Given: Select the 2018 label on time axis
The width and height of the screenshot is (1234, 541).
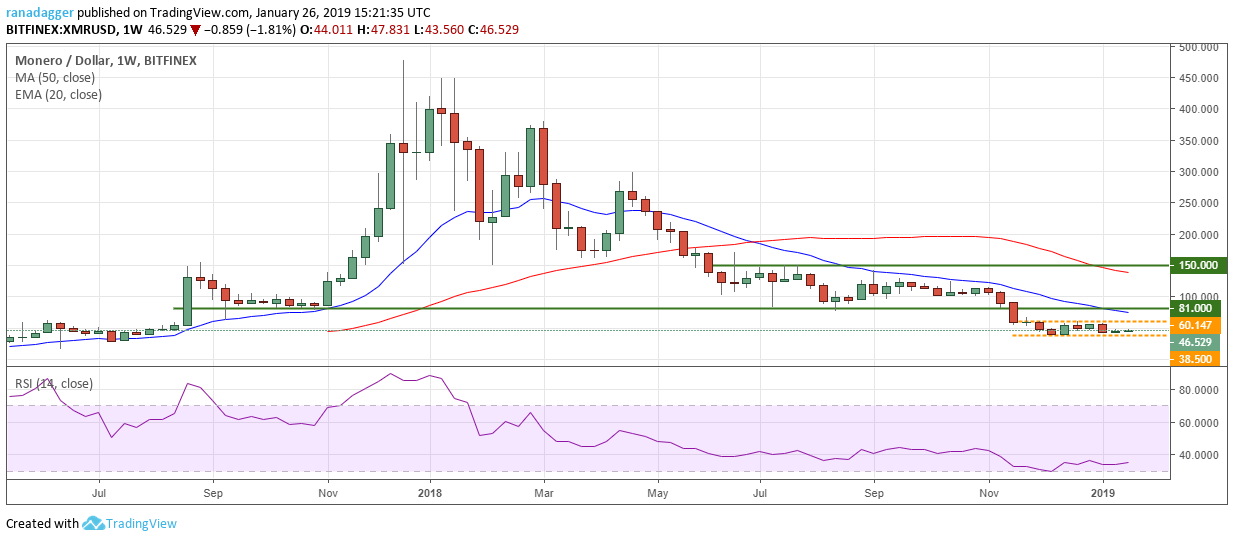Looking at the screenshot, I should click(430, 493).
